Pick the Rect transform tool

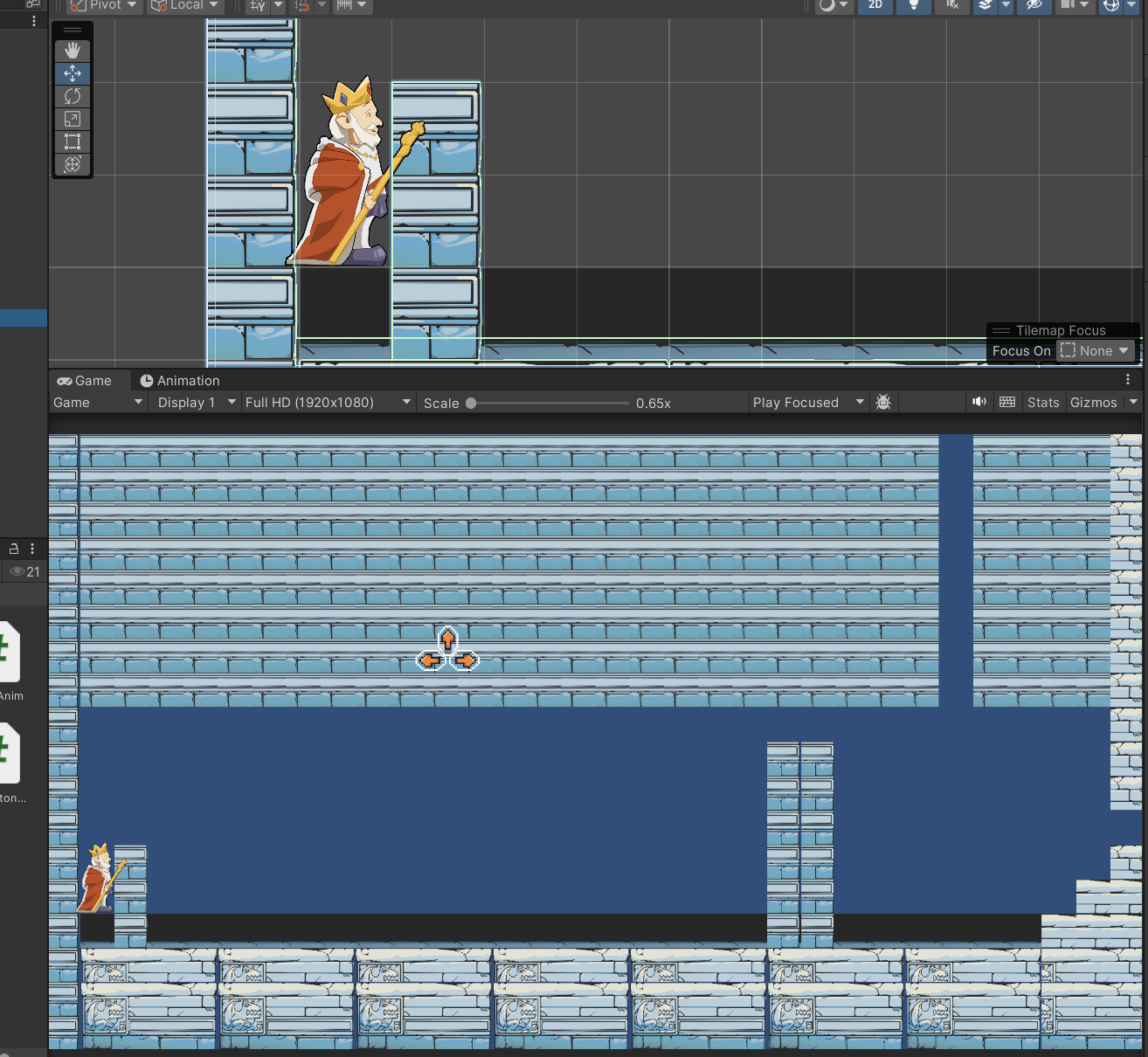[x=73, y=142]
